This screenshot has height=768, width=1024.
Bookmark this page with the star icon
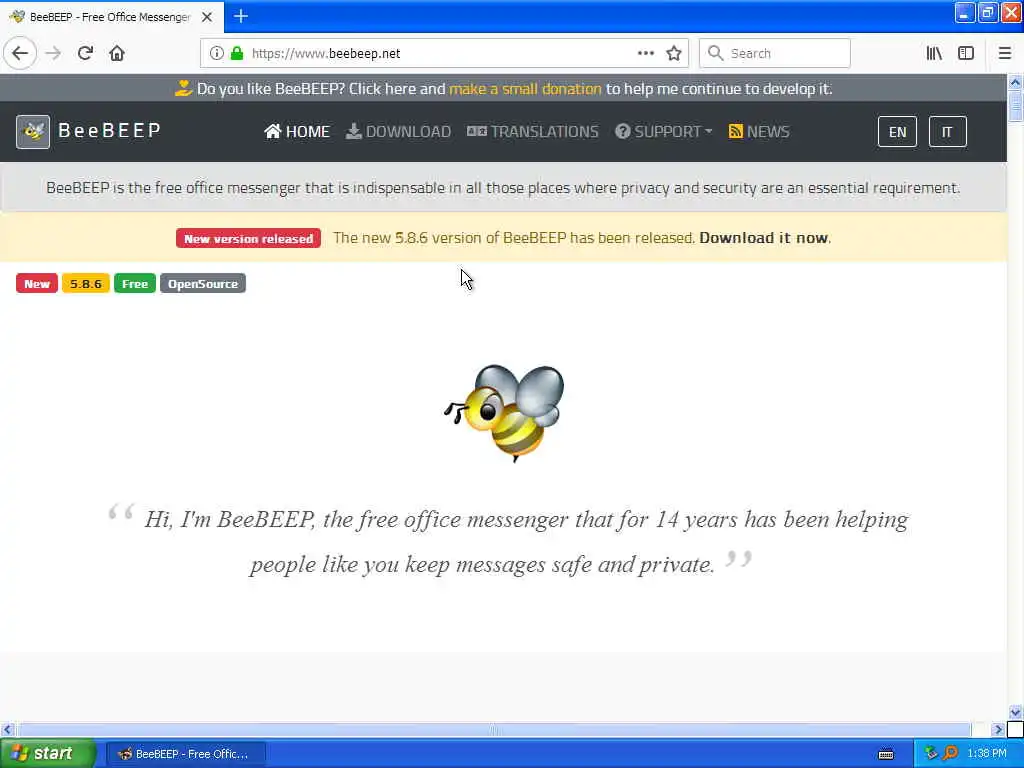click(x=674, y=53)
